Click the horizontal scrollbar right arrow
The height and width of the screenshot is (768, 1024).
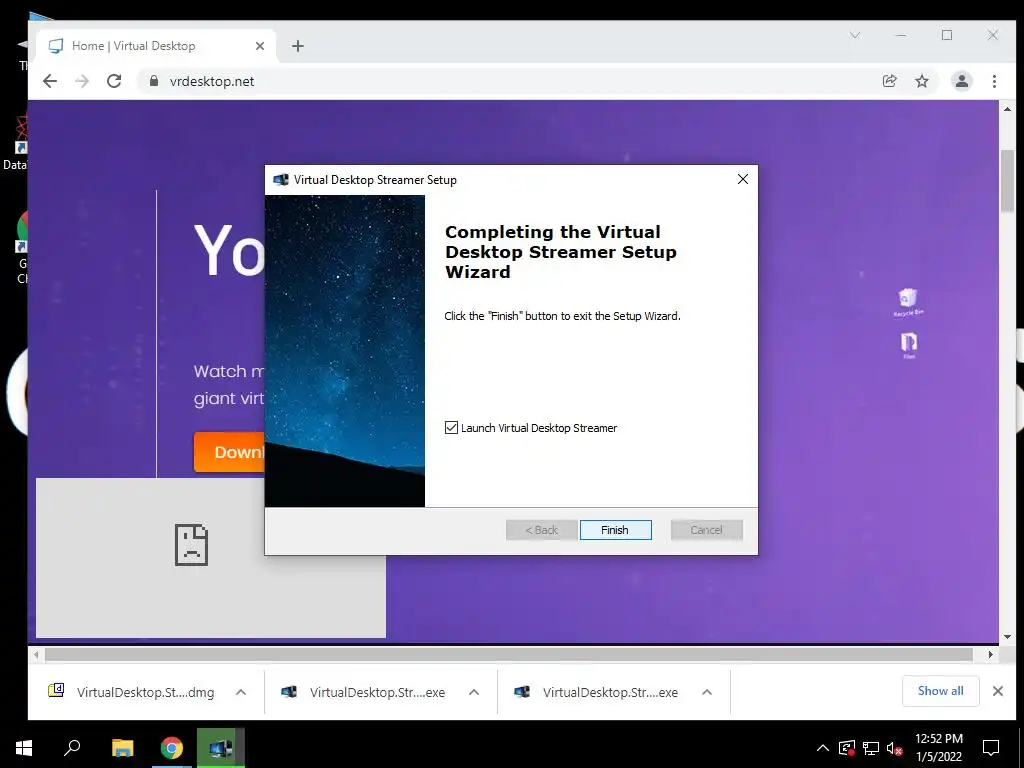(991, 654)
